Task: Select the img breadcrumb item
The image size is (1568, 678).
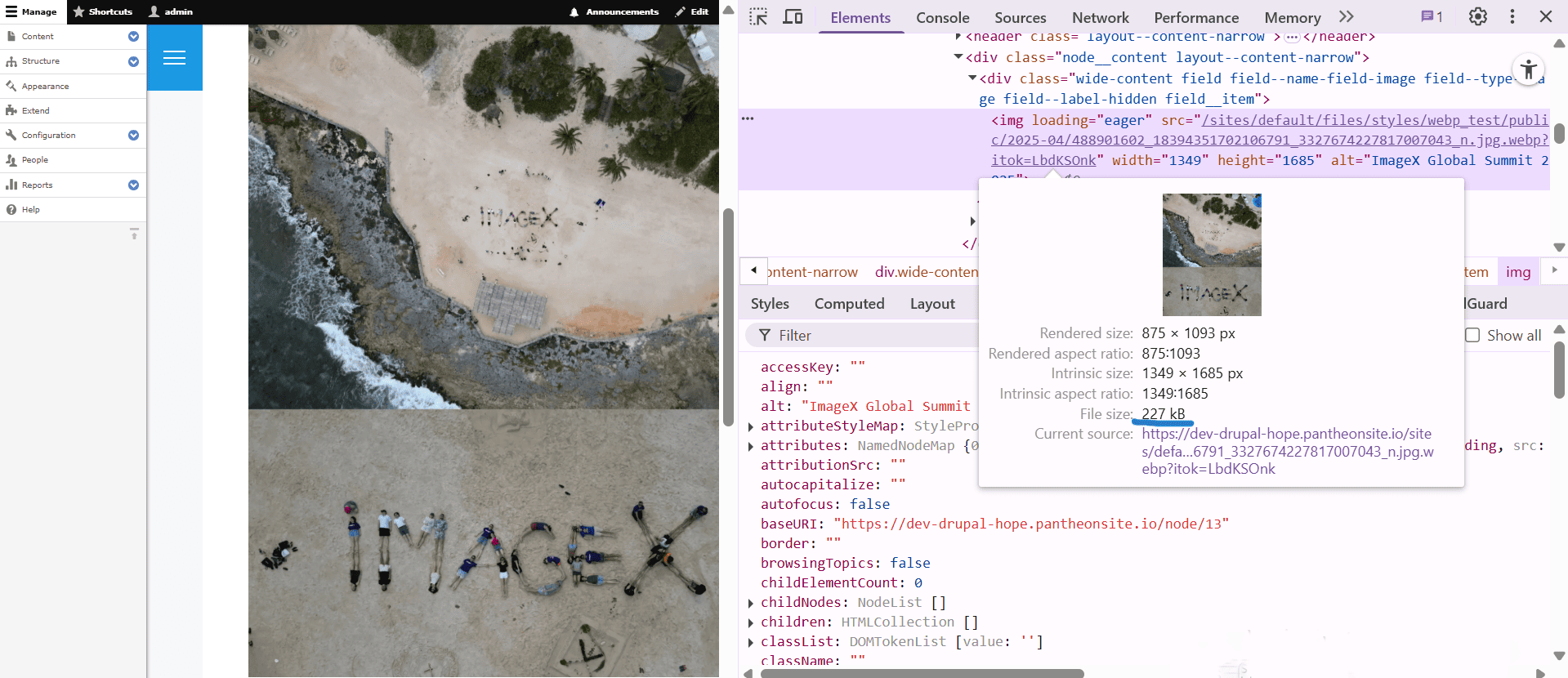Action: (1518, 272)
